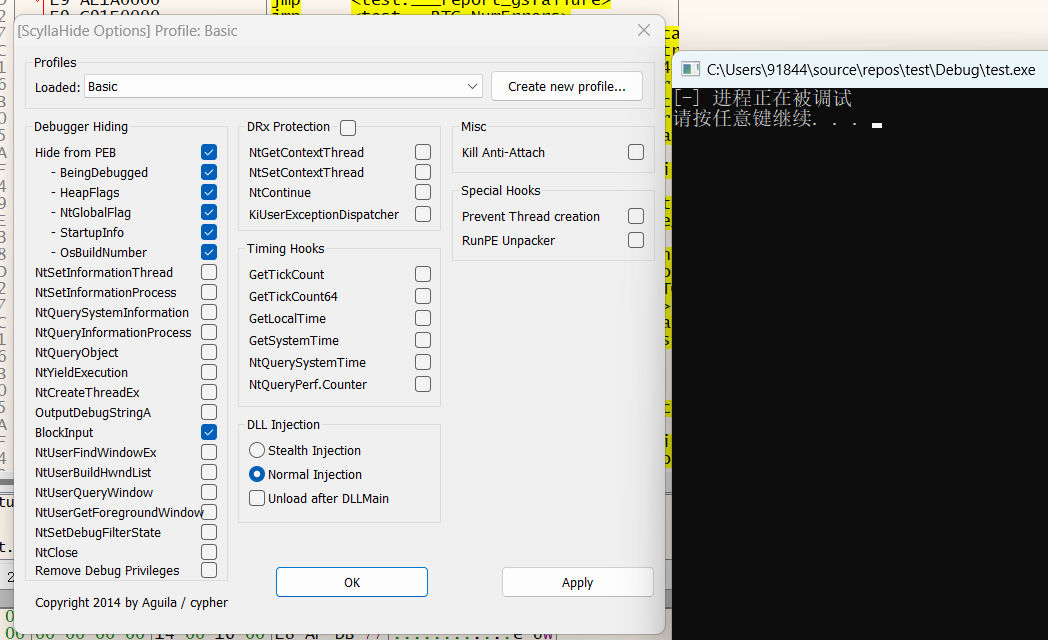Screen dimensions: 1048x640
Task: Enable NtGetContextThread checkbox
Action: click(x=422, y=152)
